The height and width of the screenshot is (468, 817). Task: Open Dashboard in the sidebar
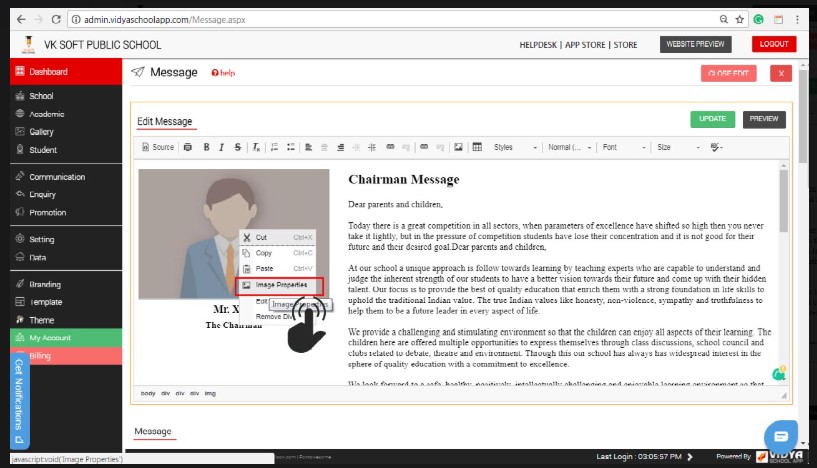(66, 71)
